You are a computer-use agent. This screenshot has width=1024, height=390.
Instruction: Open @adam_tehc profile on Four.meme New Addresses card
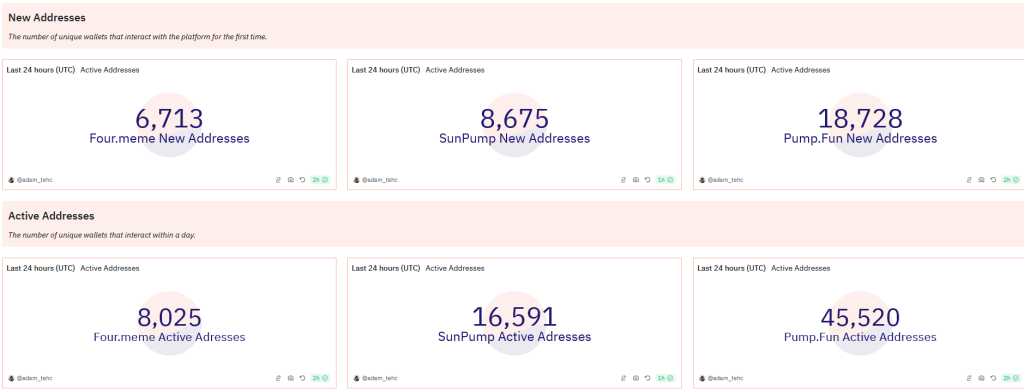pyautogui.click(x=35, y=180)
